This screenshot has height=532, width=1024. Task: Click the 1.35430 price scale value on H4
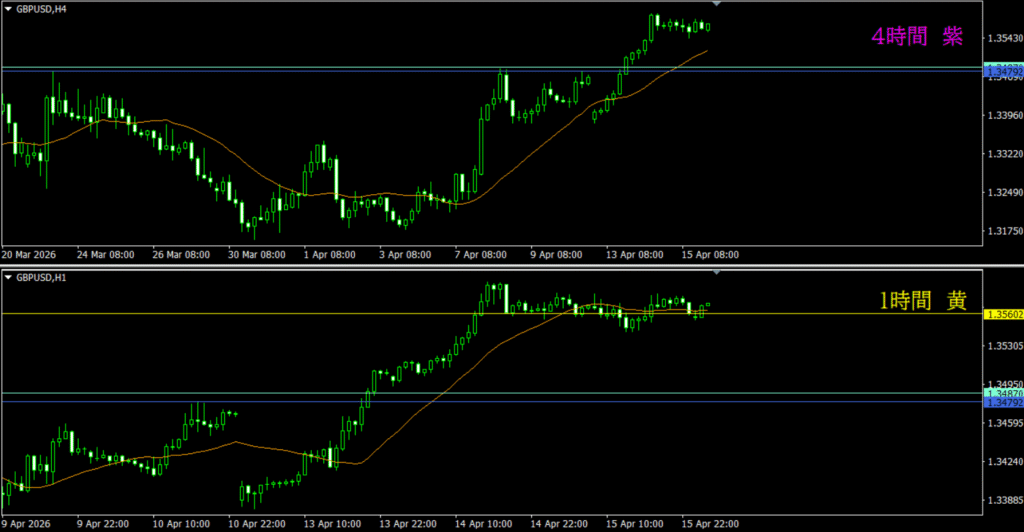point(1003,39)
